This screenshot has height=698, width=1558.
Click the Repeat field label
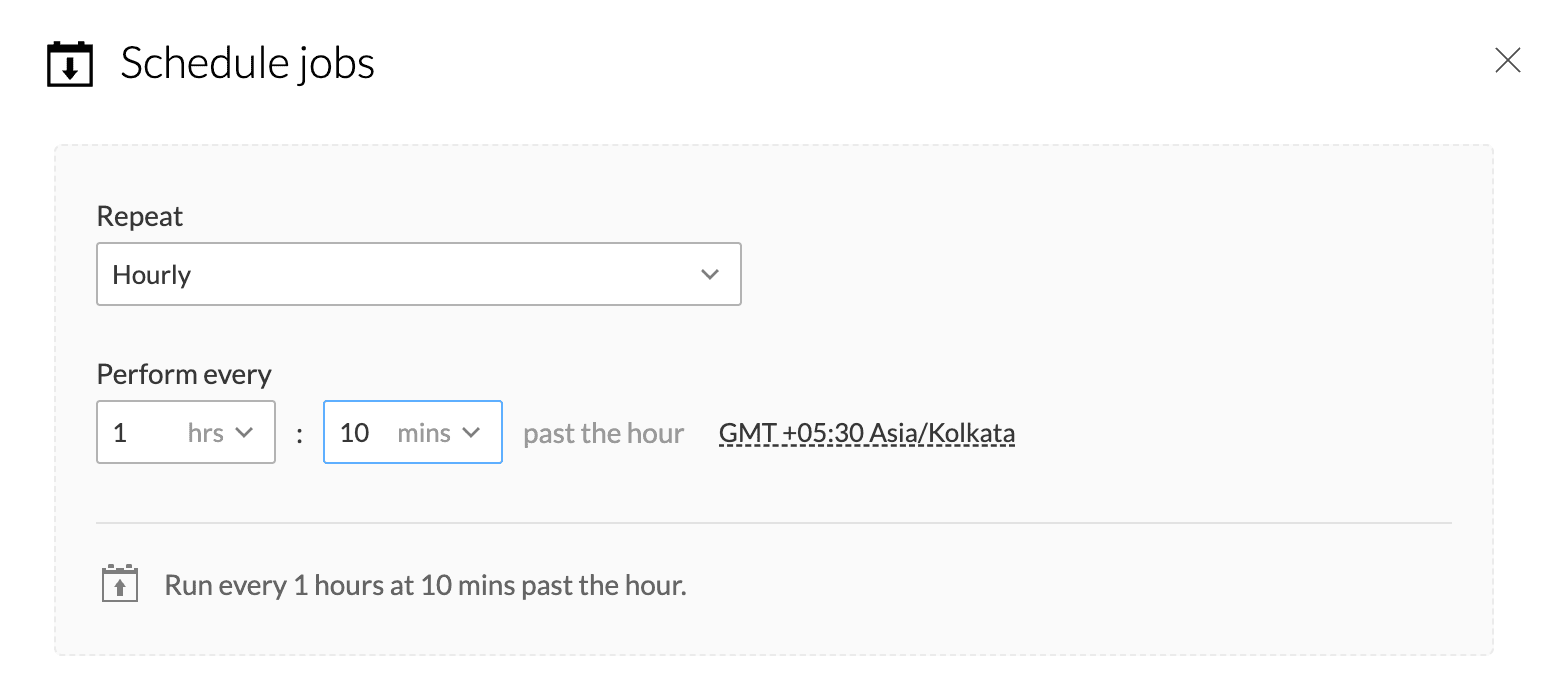click(x=140, y=217)
